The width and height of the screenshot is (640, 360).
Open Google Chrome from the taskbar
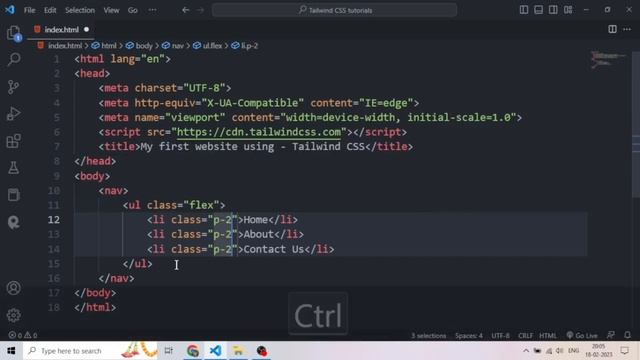click(x=193, y=351)
